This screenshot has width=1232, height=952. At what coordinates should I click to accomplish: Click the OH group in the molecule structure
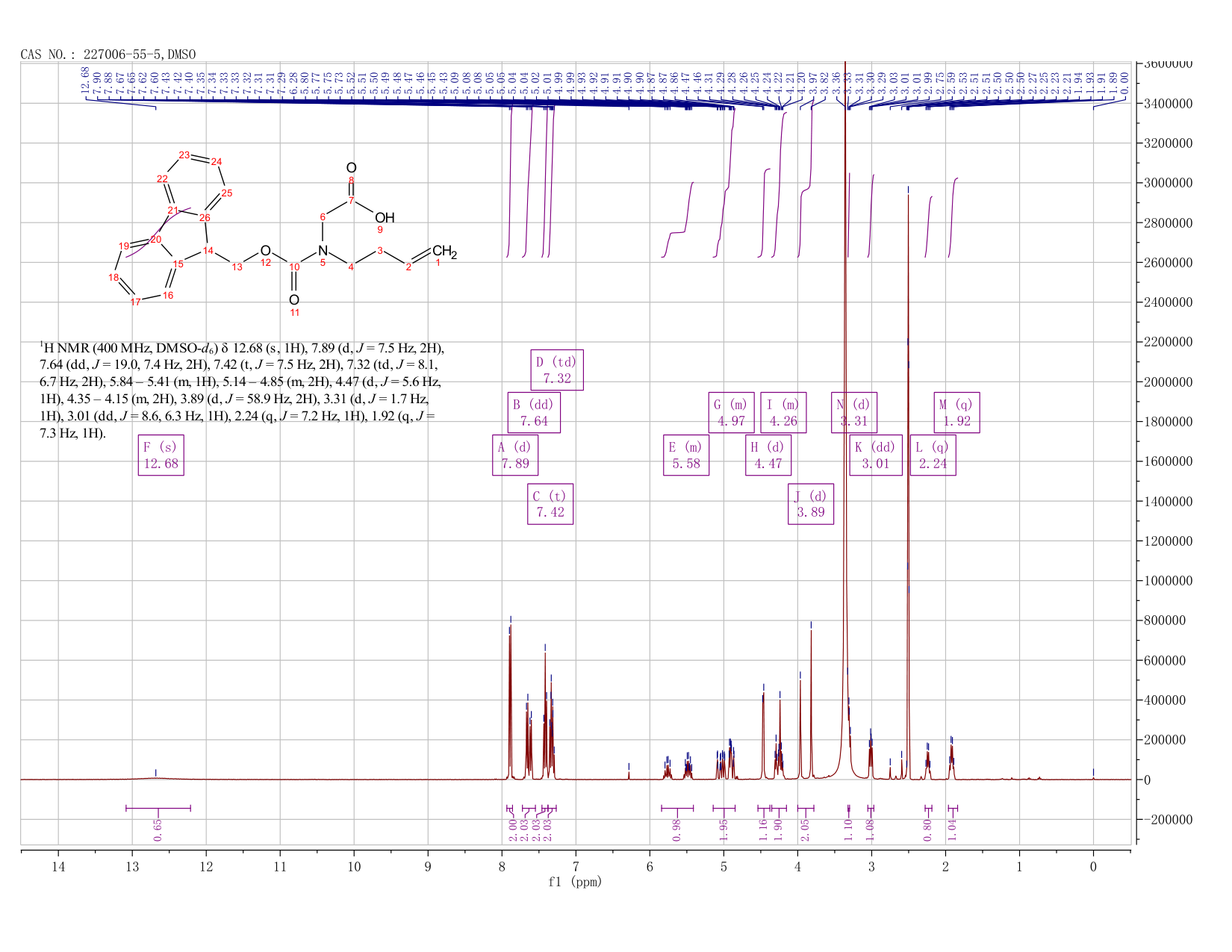coord(385,218)
